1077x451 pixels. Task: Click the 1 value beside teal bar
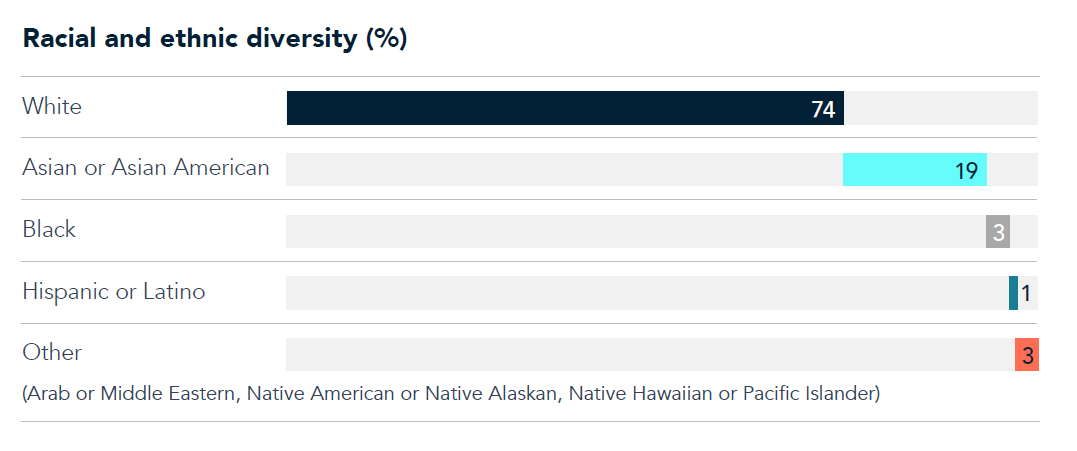(1025, 294)
